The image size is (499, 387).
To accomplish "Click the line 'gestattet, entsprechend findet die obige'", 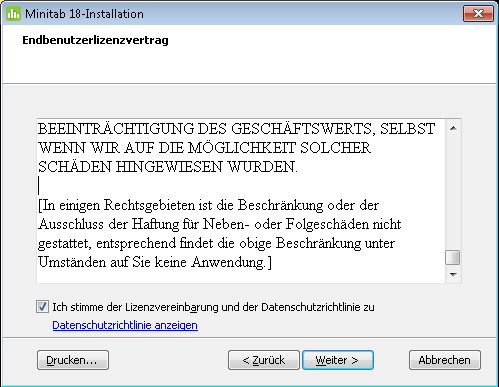I will click(216, 243).
